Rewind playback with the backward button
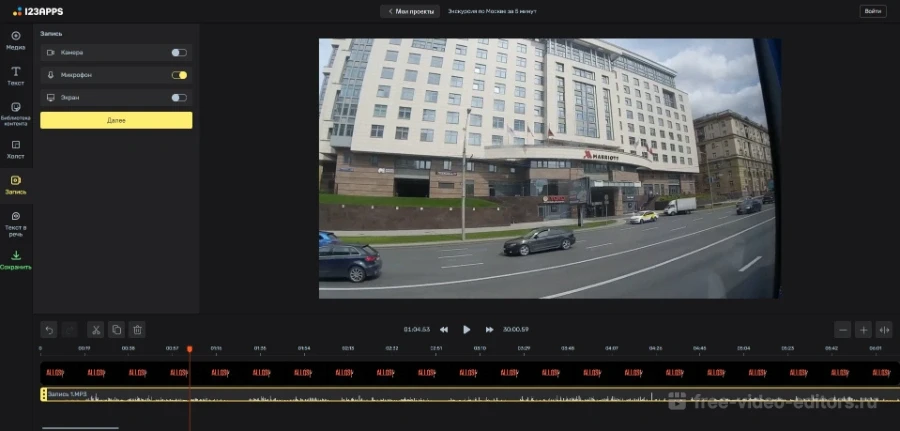Screen dimensions: 900x431 tap(444, 329)
